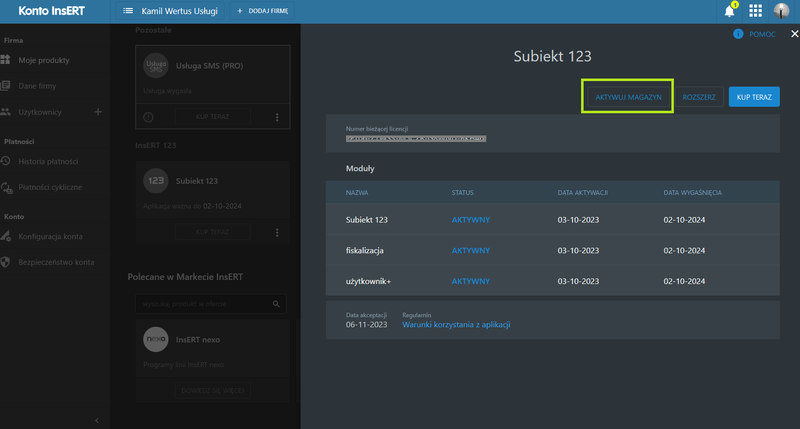
Task: Open the POMOC help link
Action: click(762, 34)
